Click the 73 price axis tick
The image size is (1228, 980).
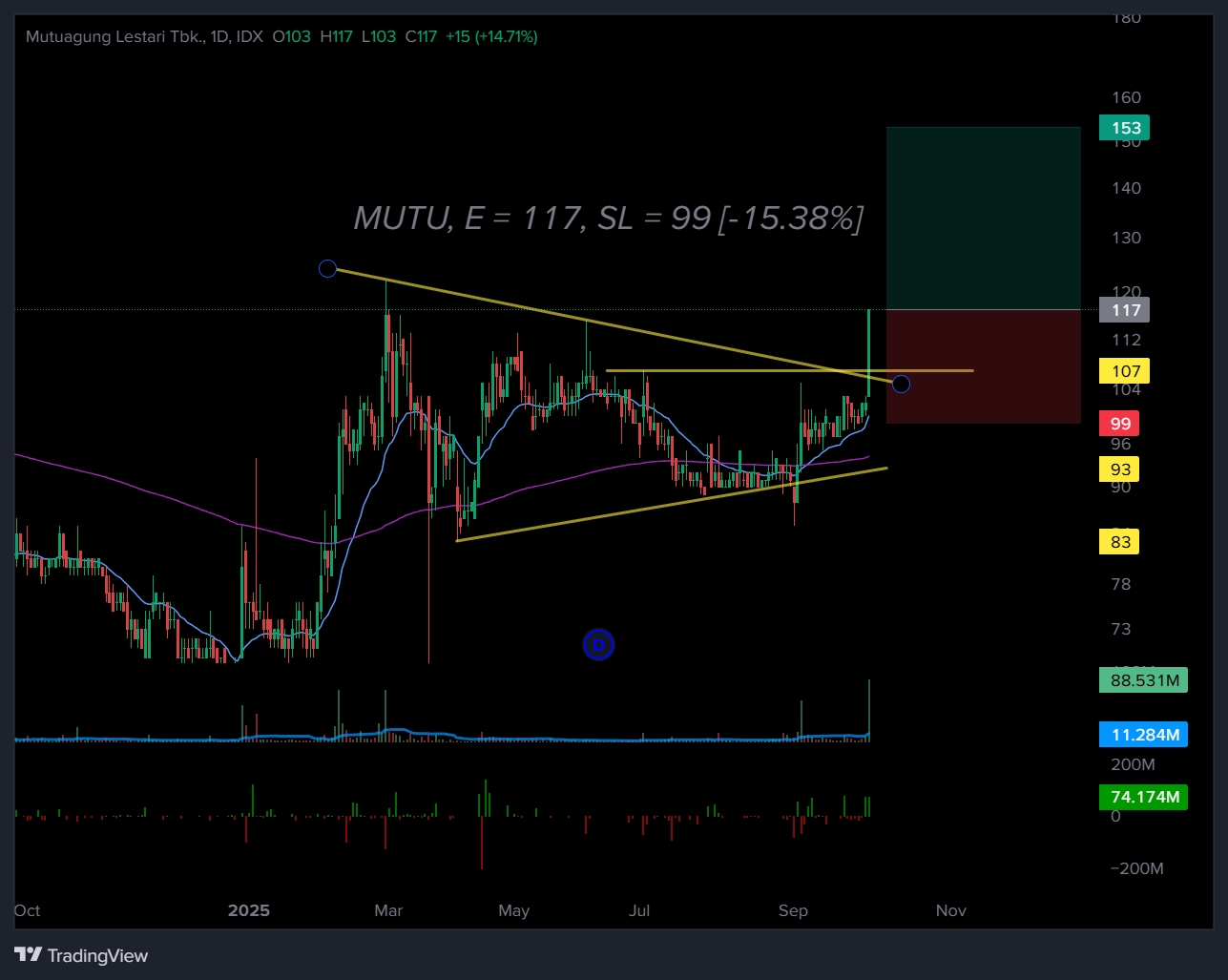point(1121,629)
